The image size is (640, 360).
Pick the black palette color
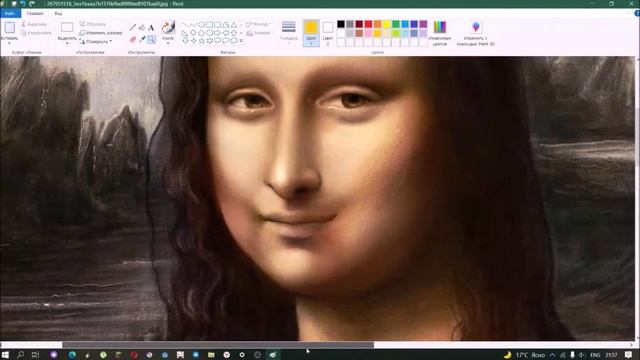341,24
